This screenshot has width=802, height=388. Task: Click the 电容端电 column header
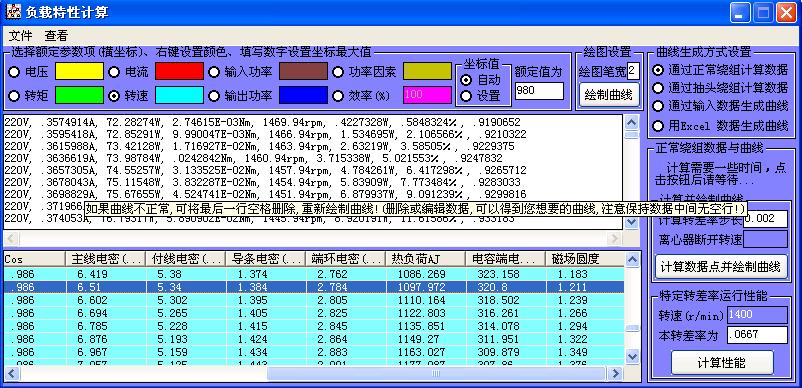[506, 259]
